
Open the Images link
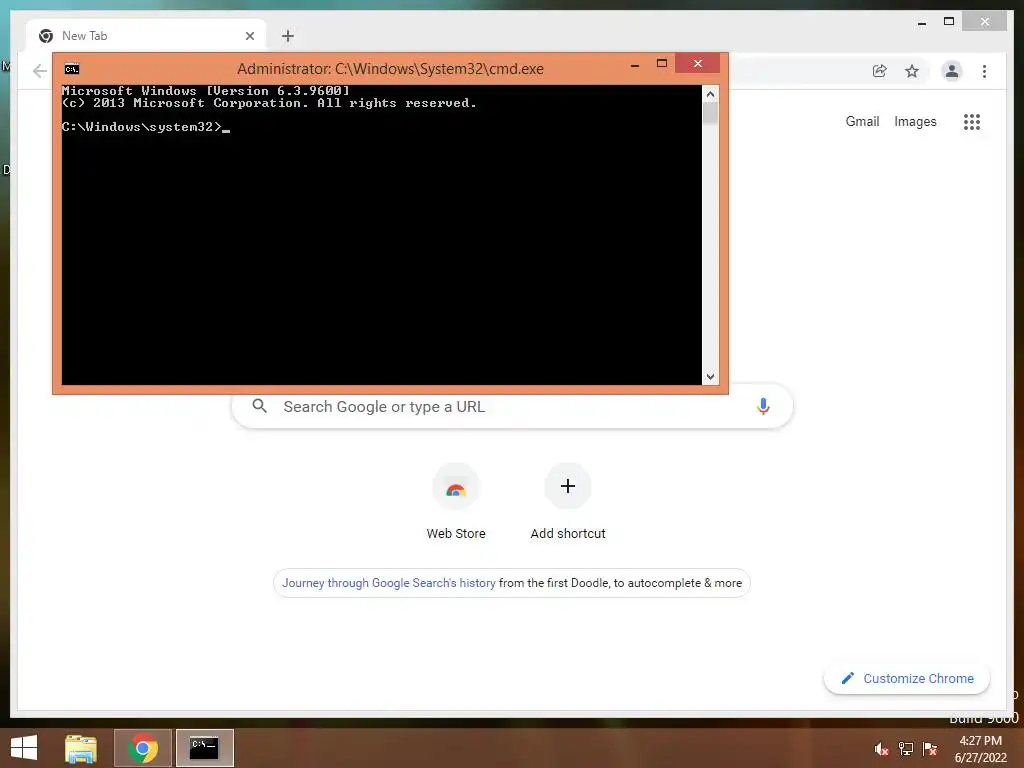coord(915,121)
